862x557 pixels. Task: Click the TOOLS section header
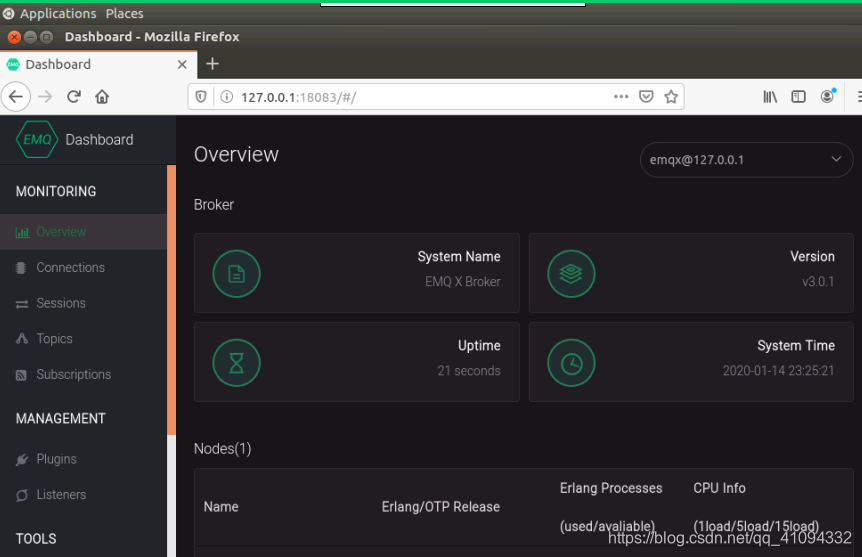point(36,538)
